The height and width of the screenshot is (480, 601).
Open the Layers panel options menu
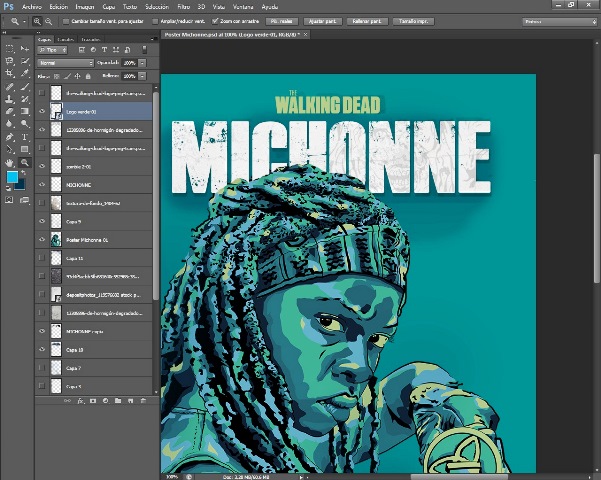pyautogui.click(x=154, y=39)
